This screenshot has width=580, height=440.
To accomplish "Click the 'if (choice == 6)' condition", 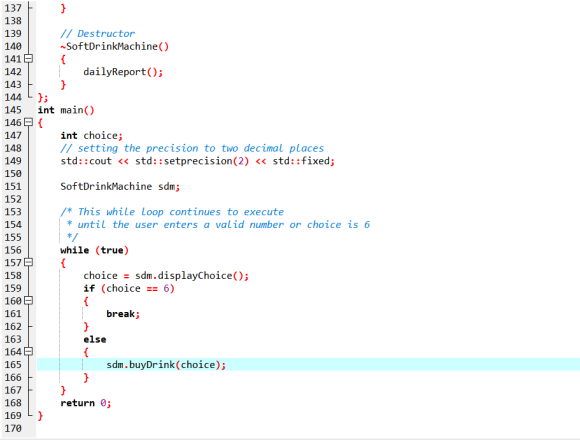I will click(129, 288).
